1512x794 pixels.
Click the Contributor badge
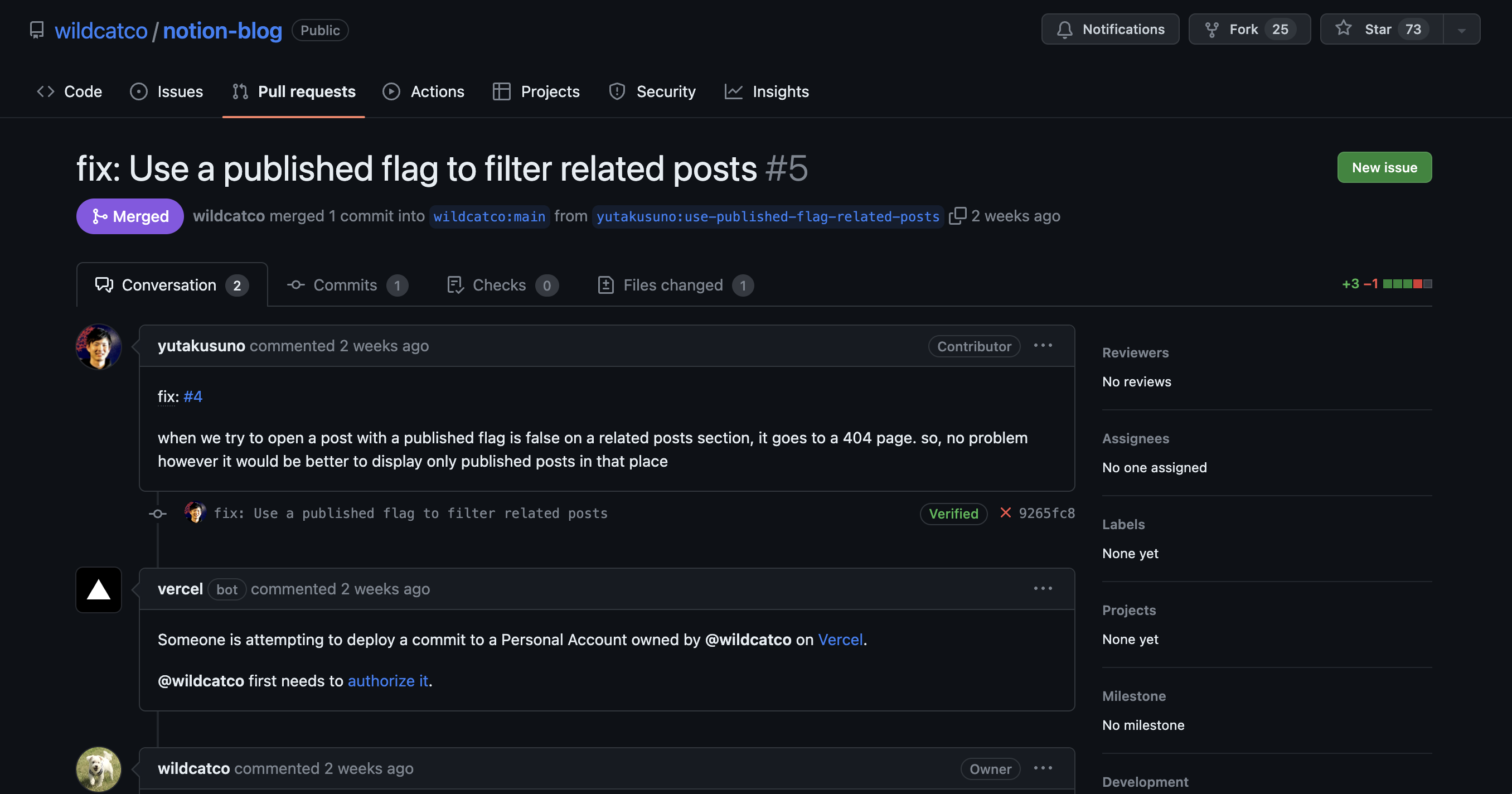coord(974,346)
